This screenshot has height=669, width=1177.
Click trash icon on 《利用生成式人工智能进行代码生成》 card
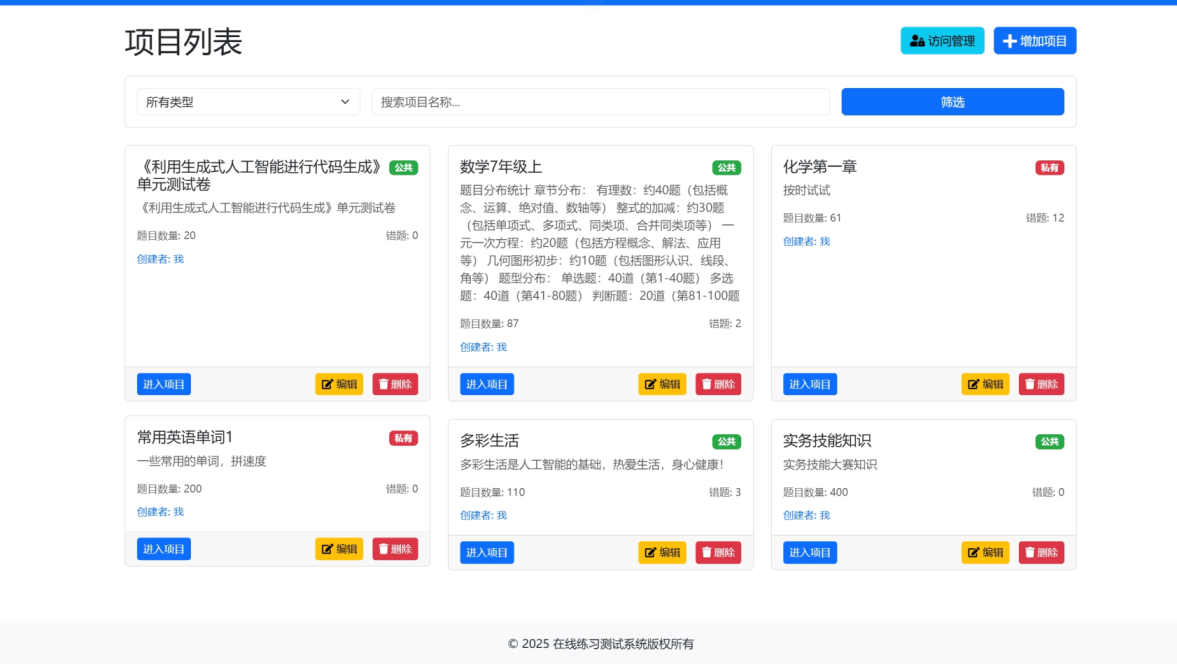pos(383,385)
